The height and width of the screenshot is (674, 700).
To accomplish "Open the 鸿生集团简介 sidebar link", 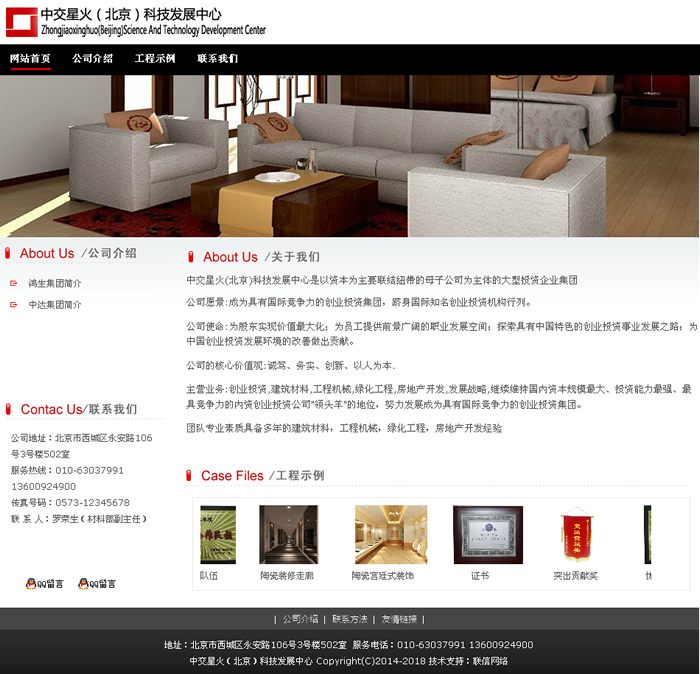I will [x=55, y=283].
